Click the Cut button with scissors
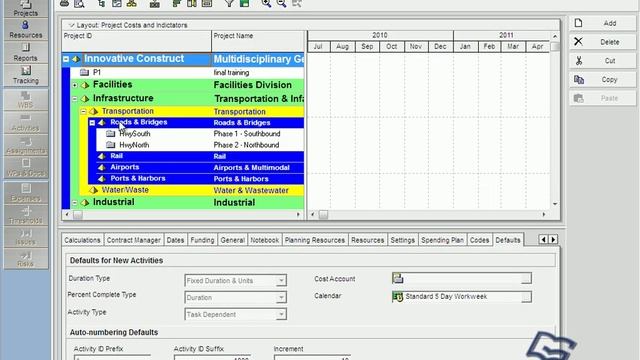Screen dimensions: 640x360 [x=602, y=61]
